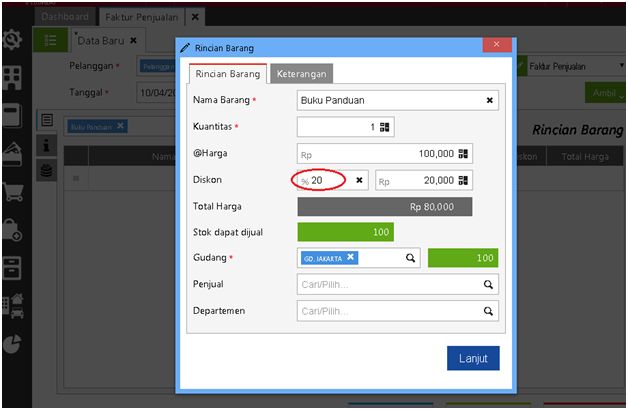
Task: Click the Total Harga Rp 80,000 value
Action: pyautogui.click(x=384, y=207)
